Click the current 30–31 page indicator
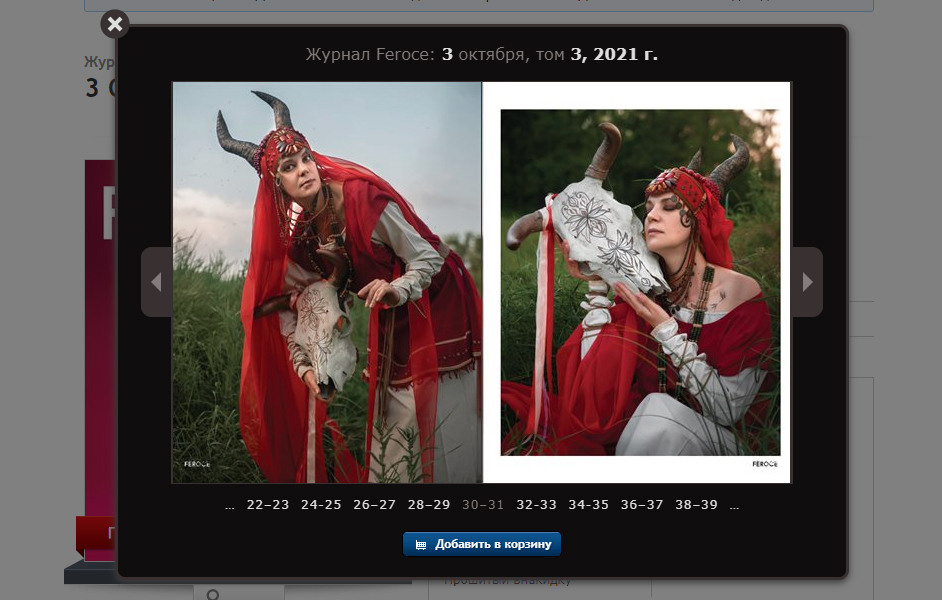The height and width of the screenshot is (600, 942). (x=483, y=505)
